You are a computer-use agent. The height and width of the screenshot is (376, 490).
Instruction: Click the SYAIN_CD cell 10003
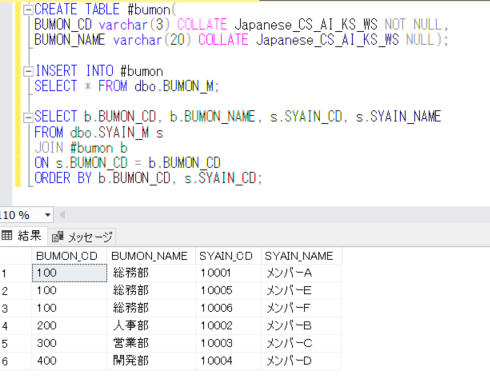229,344
